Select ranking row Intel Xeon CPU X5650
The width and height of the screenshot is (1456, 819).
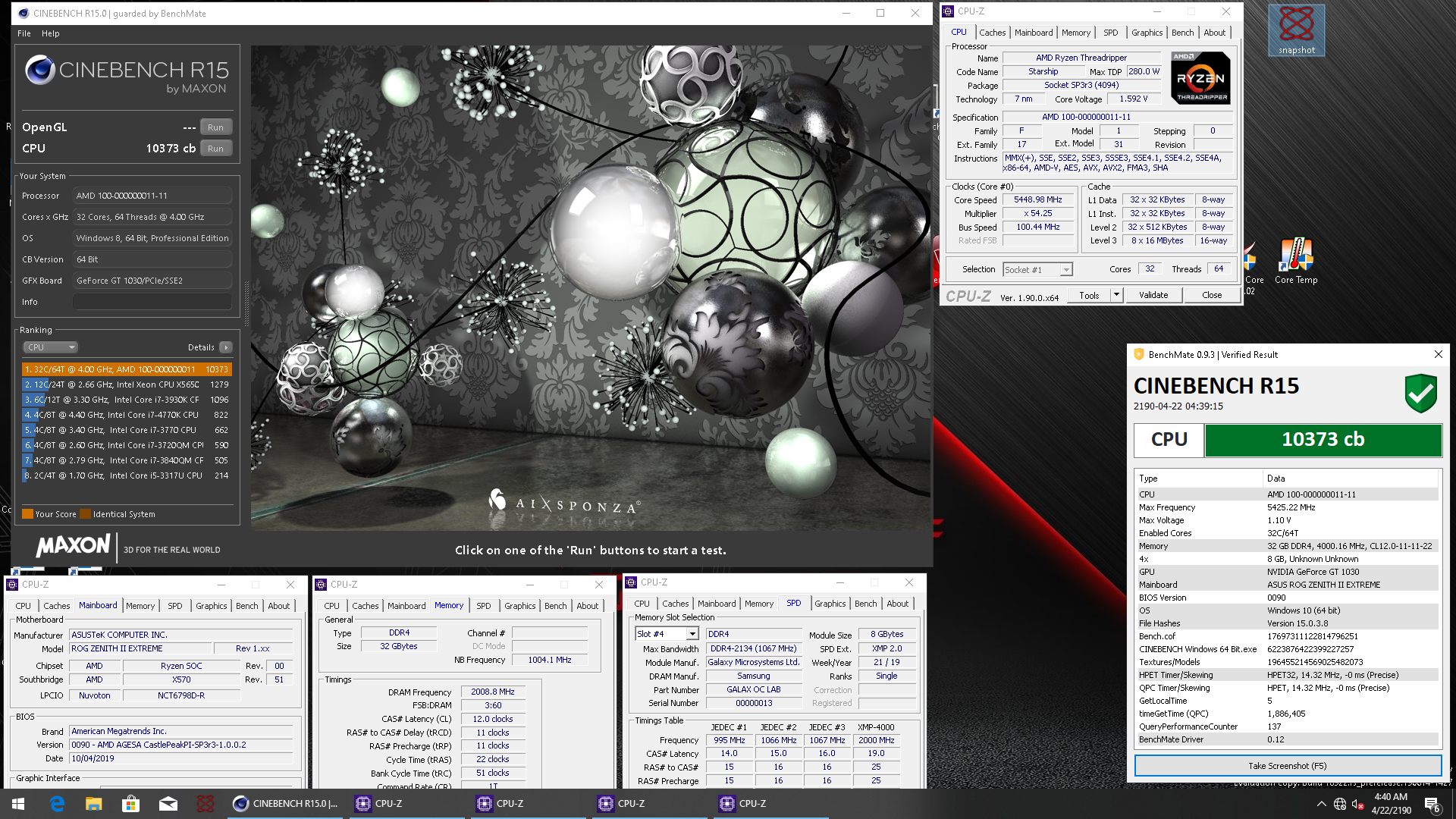[x=127, y=384]
